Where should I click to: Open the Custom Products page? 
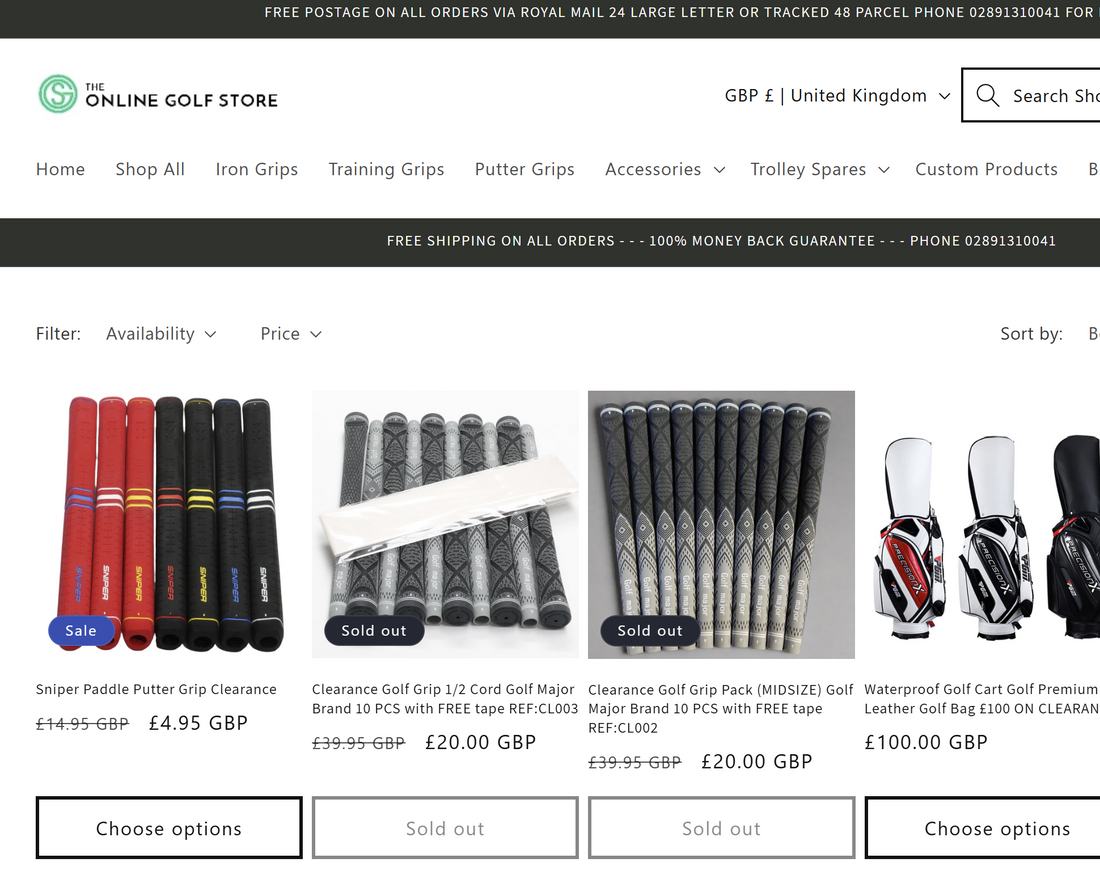(x=986, y=170)
